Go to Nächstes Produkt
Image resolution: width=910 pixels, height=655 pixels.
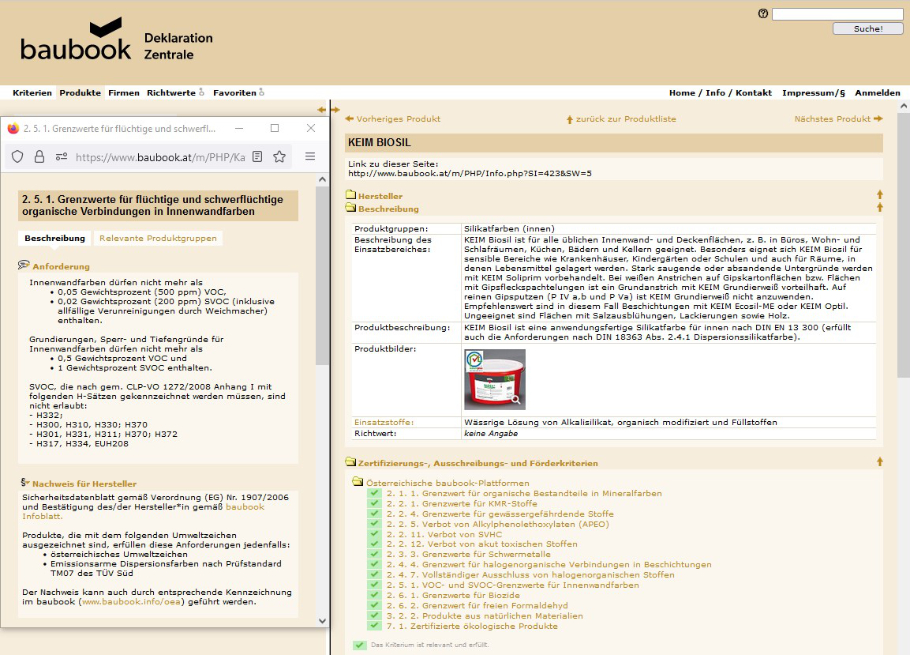tap(838, 119)
